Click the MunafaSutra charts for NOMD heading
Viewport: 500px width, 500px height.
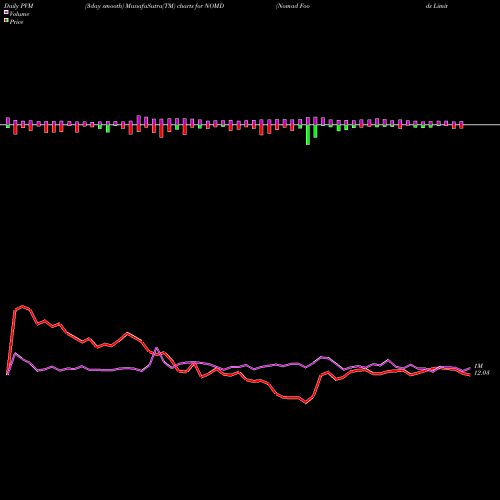(154, 6)
